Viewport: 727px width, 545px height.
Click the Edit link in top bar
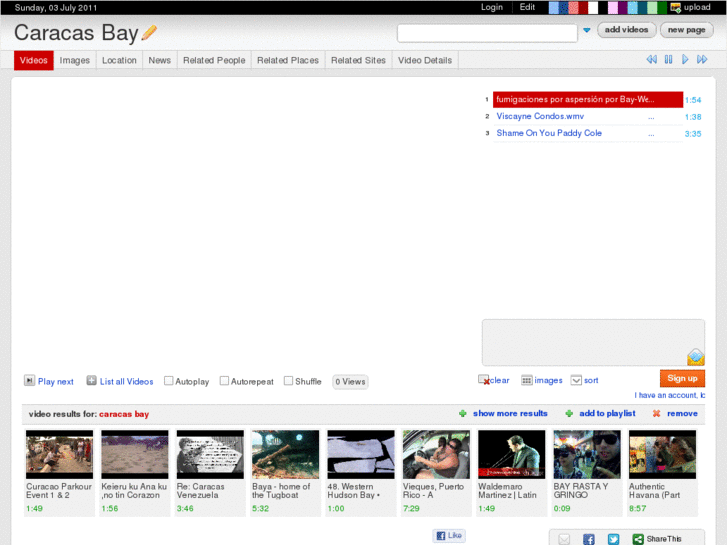click(x=527, y=7)
